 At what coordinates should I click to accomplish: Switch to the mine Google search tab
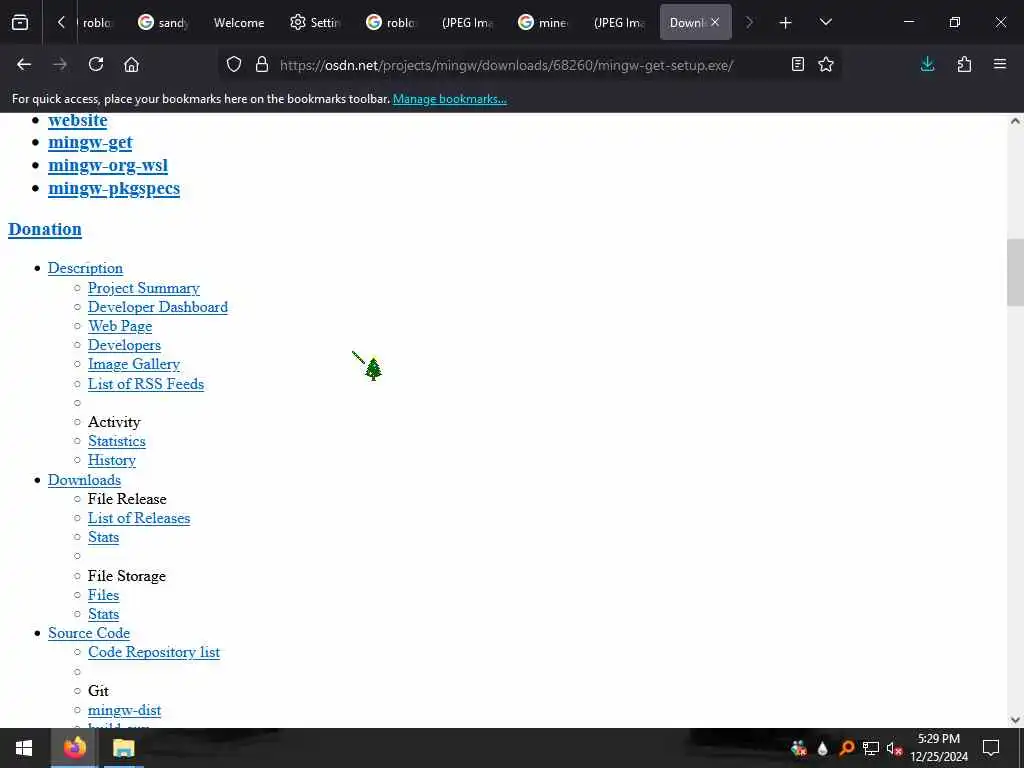click(543, 23)
